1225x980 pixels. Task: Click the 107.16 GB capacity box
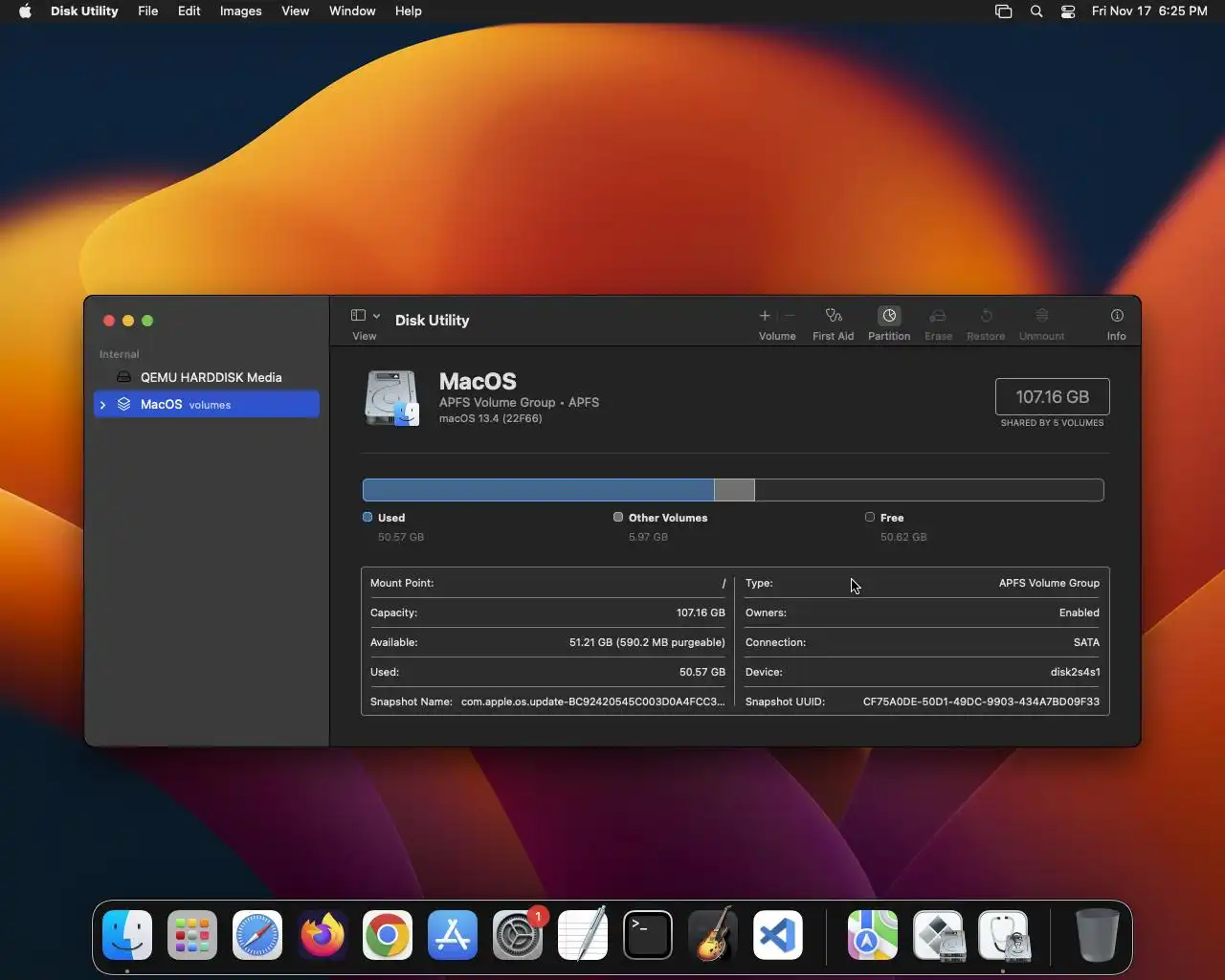(x=1052, y=396)
